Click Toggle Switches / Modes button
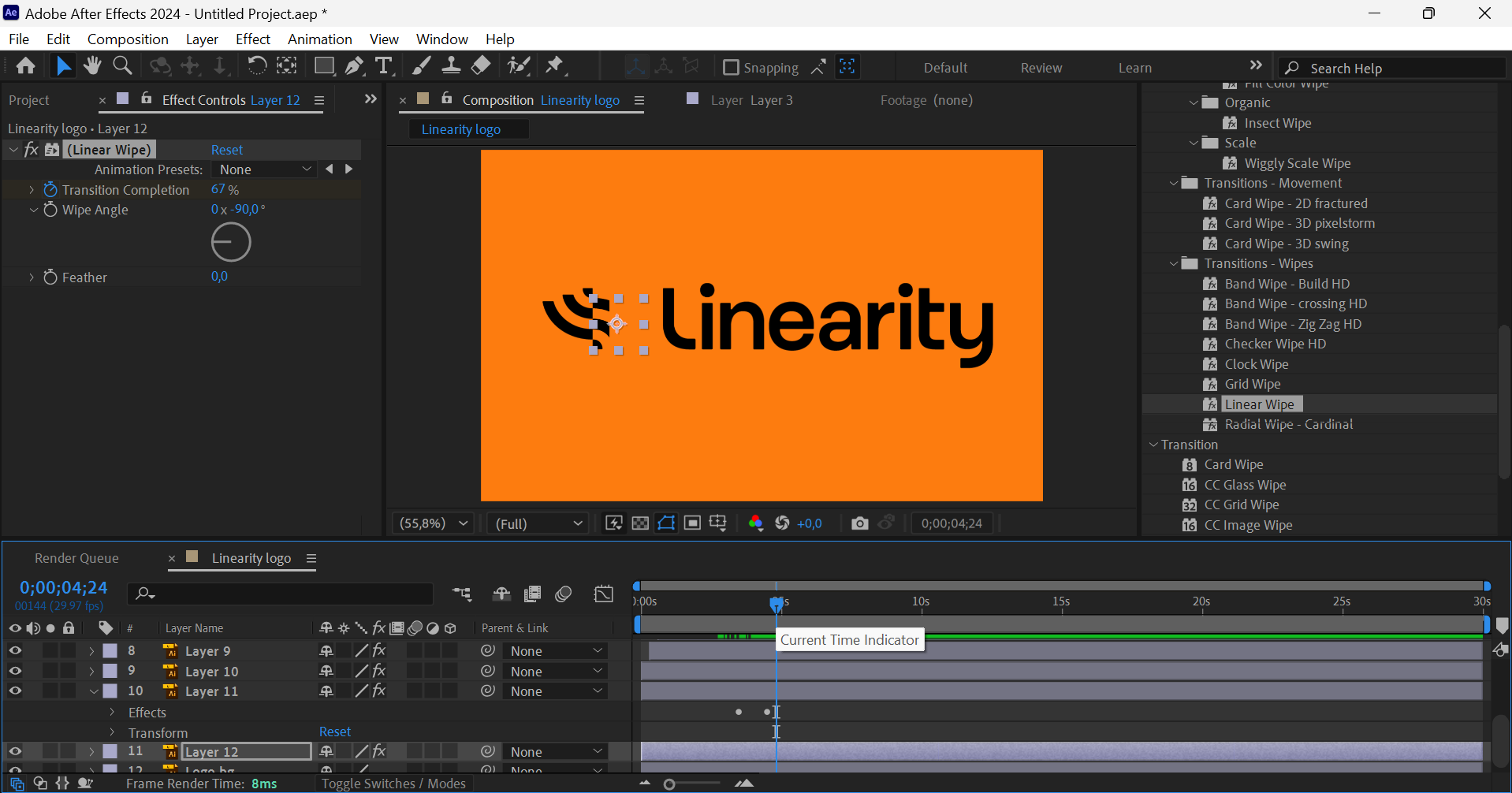This screenshot has width=1512, height=793. 393,784
